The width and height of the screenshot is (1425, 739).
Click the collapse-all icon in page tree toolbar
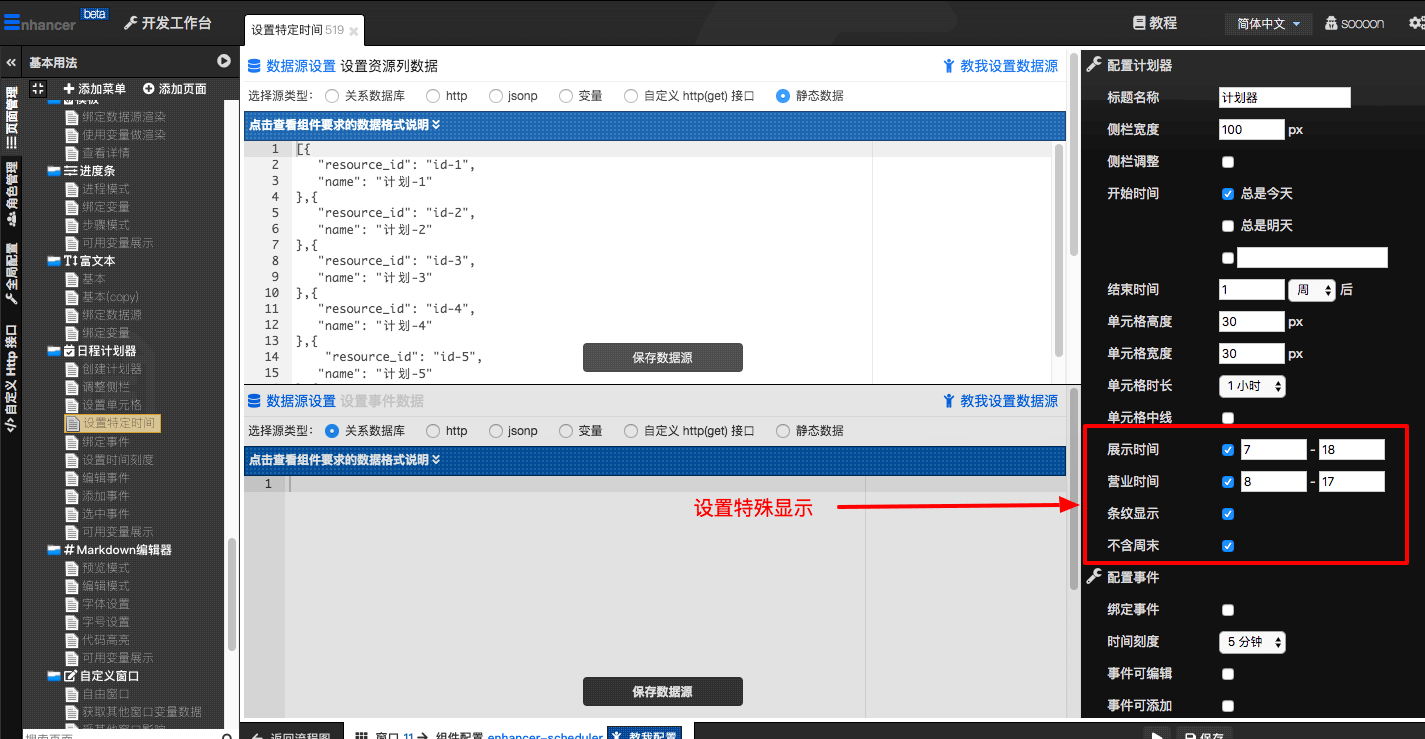pyautogui.click(x=38, y=89)
